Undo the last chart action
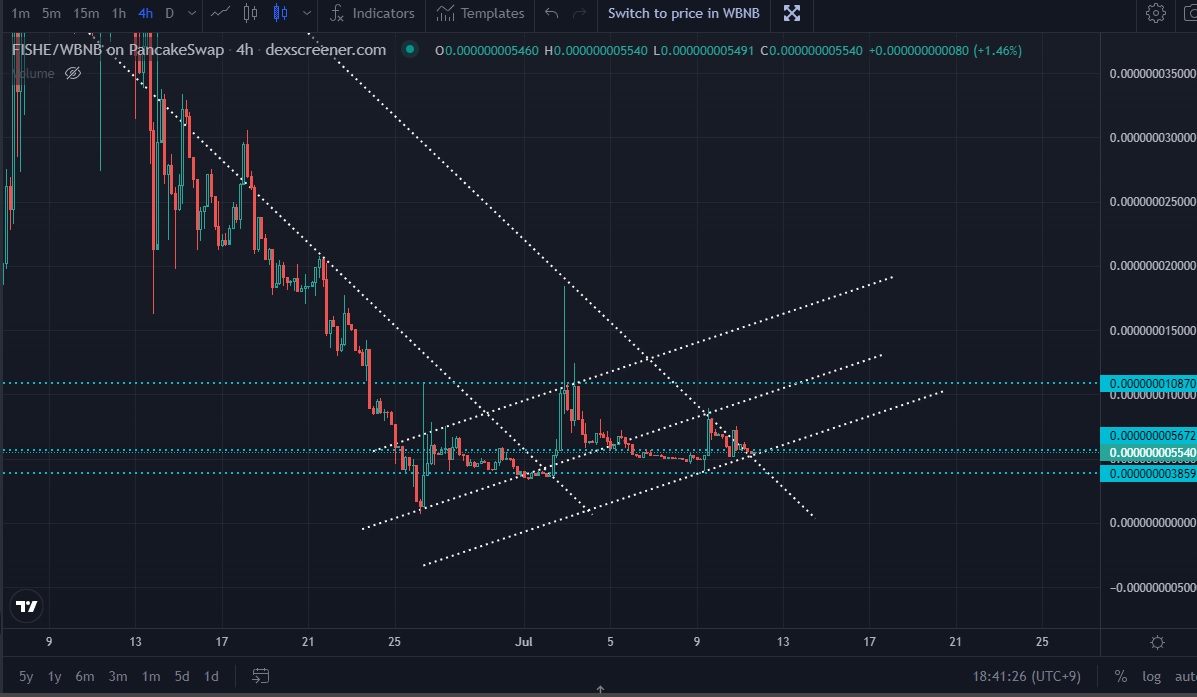Image resolution: width=1197 pixels, height=697 pixels. [x=551, y=13]
